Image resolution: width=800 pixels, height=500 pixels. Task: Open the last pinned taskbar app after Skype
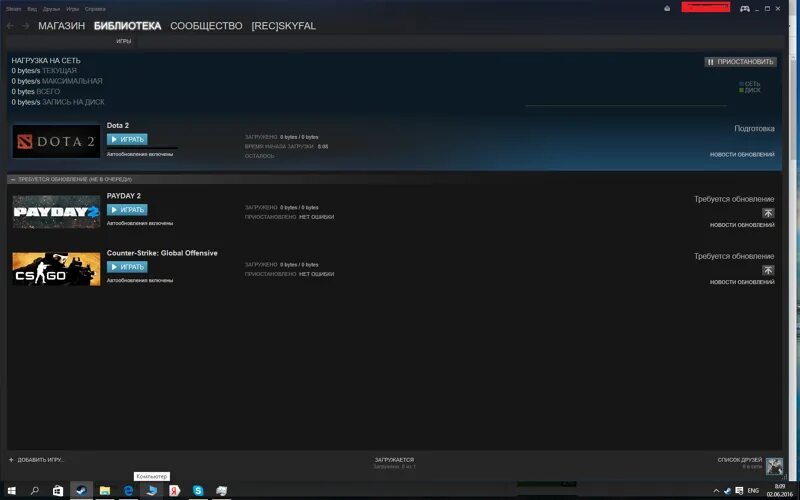click(x=221, y=490)
